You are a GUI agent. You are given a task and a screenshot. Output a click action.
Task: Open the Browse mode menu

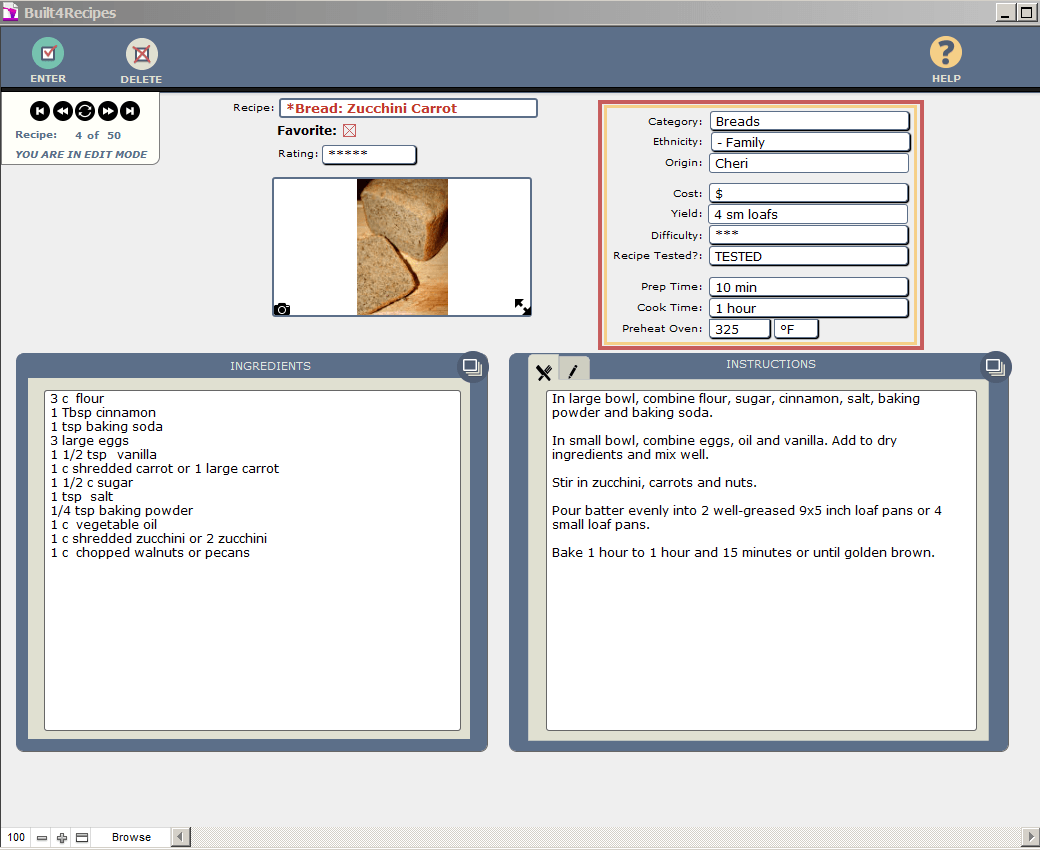(x=131, y=837)
